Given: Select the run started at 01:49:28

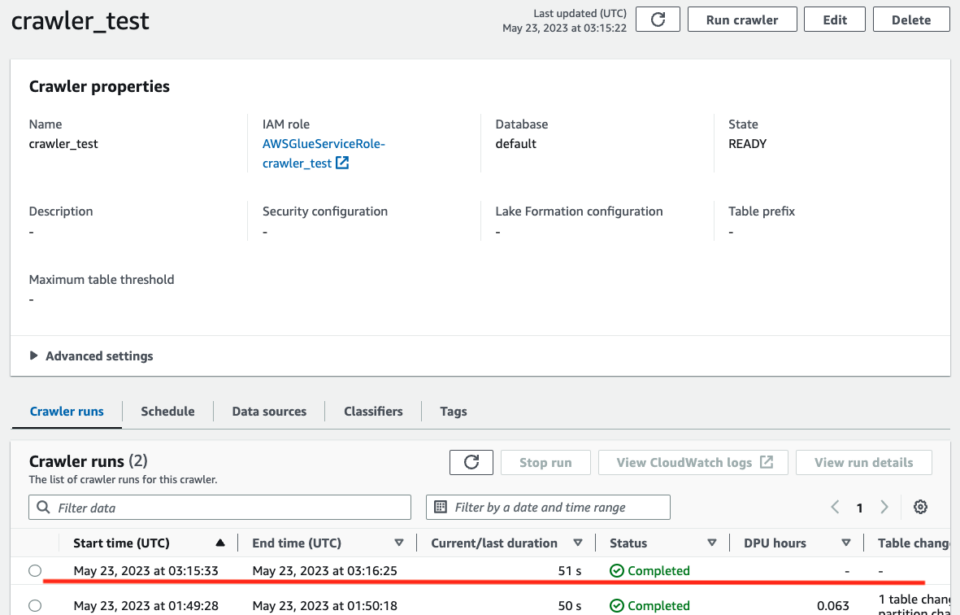Looking at the screenshot, I should 35,606.
